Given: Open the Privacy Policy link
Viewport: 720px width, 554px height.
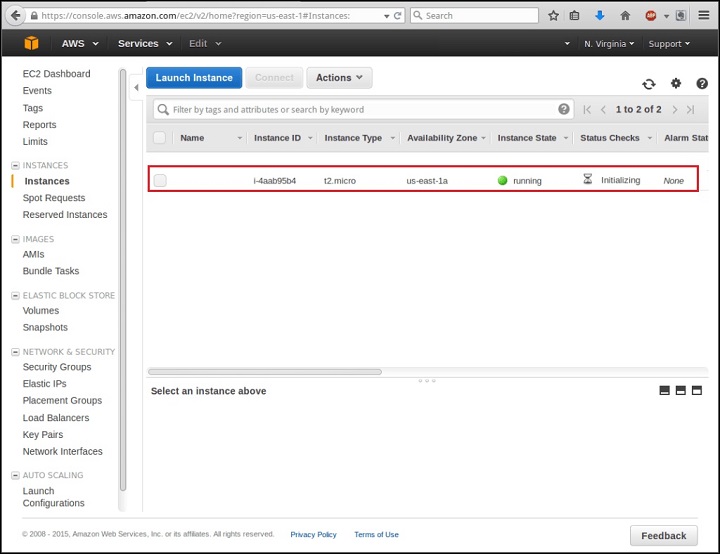Looking at the screenshot, I should [313, 535].
